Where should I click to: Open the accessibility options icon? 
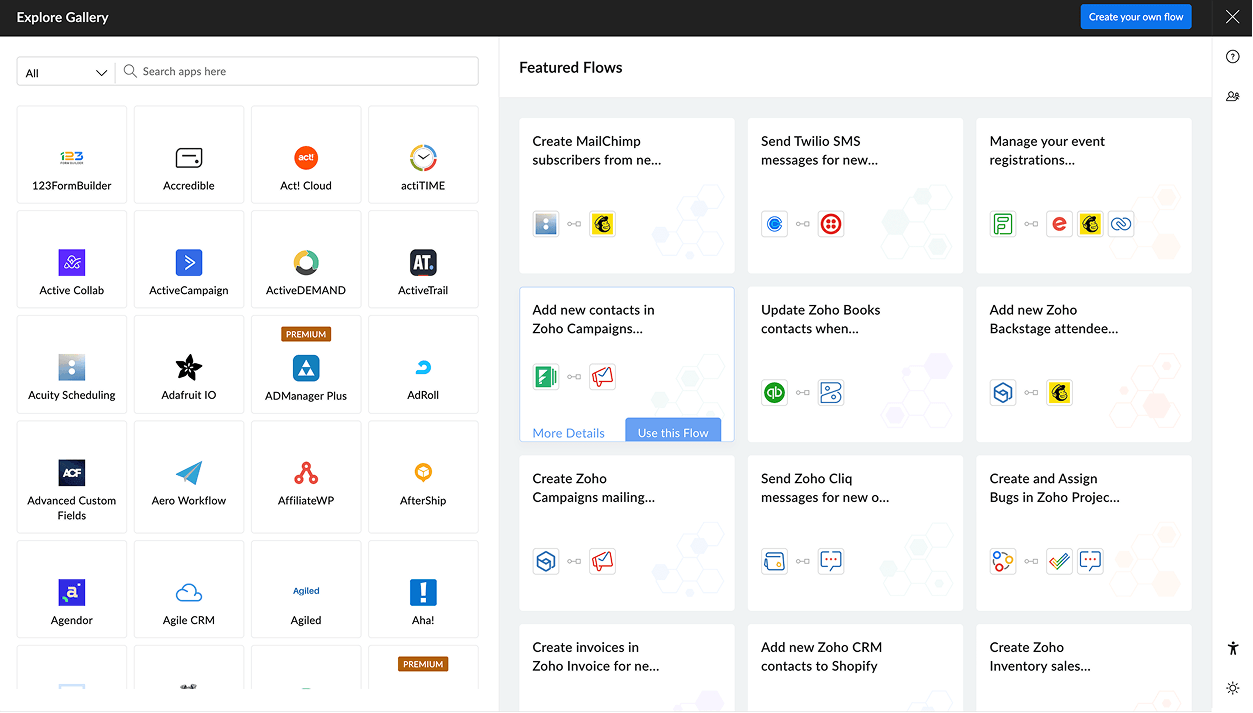1233,648
